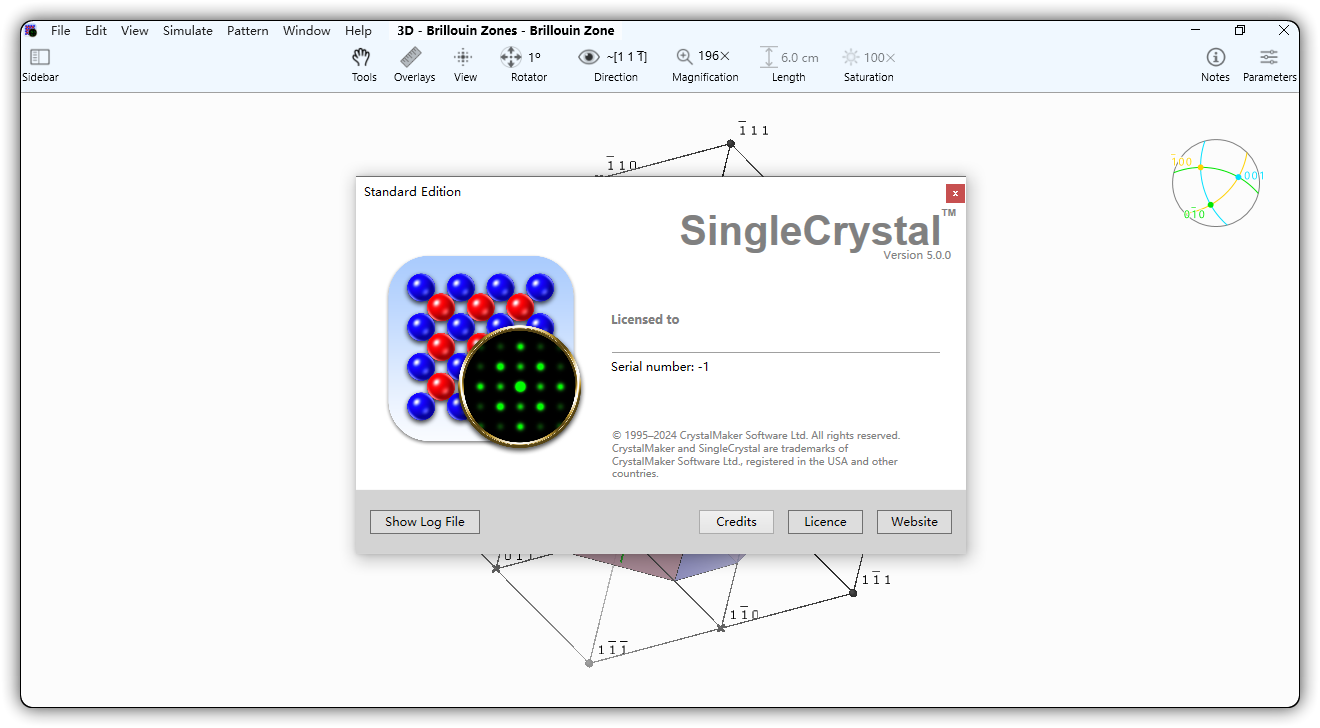This screenshot has width=1320, height=728.
Task: Click the Website button
Action: click(915, 521)
